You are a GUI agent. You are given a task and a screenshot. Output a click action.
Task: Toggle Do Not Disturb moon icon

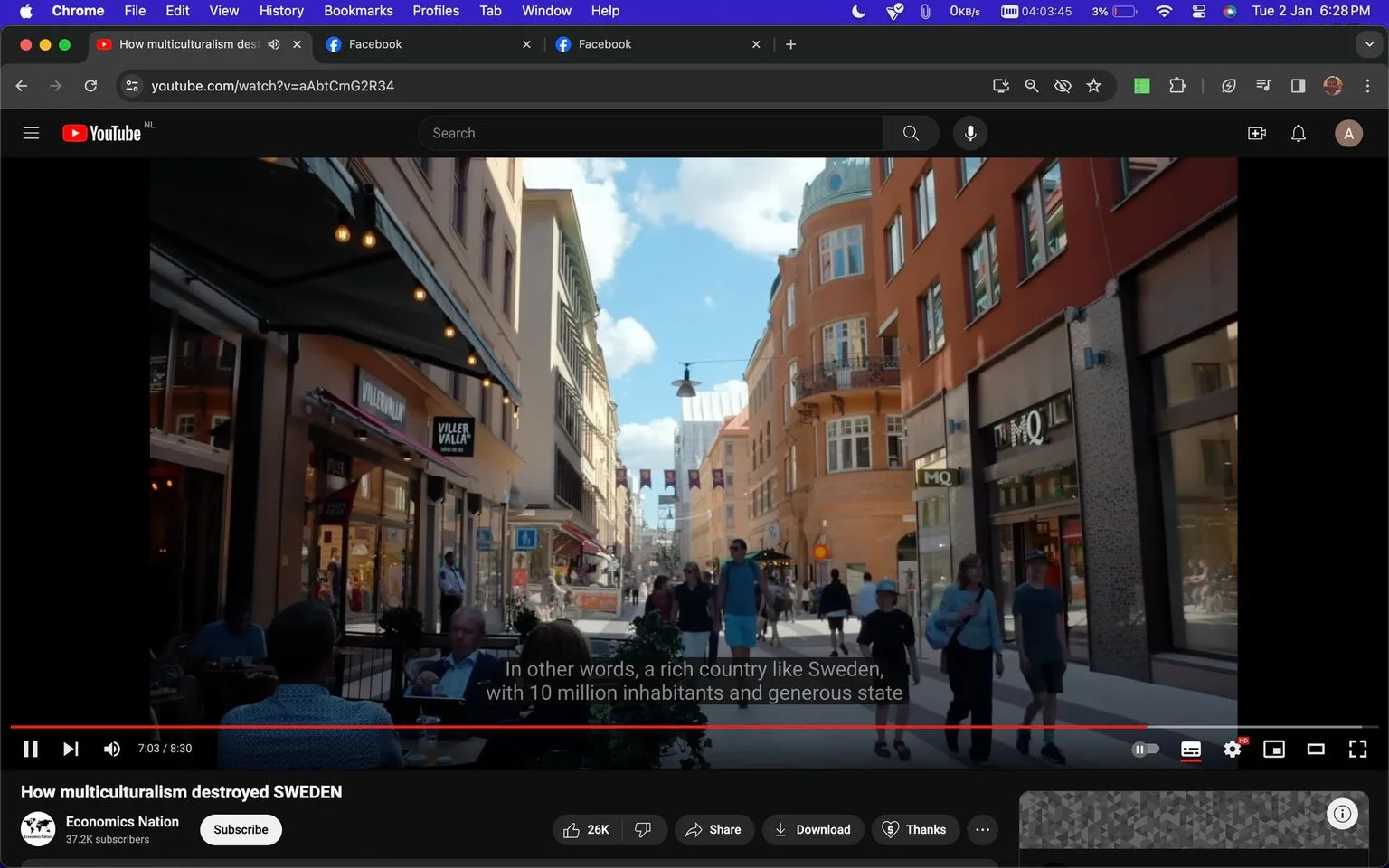click(x=858, y=11)
